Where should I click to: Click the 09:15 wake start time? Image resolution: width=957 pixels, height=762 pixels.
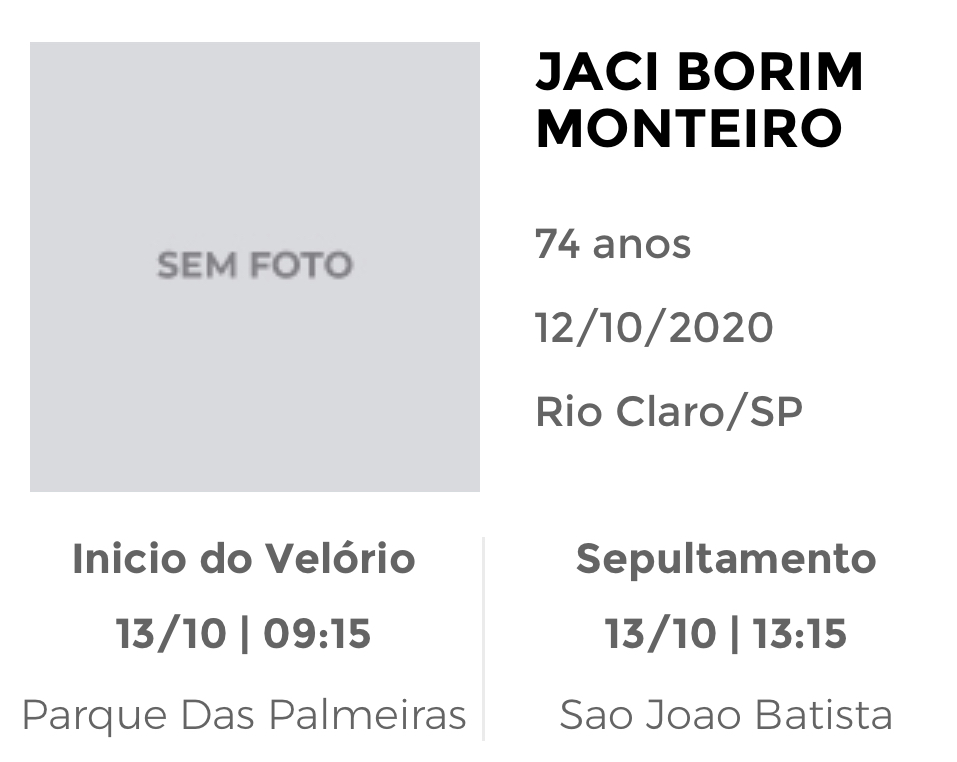point(317,633)
